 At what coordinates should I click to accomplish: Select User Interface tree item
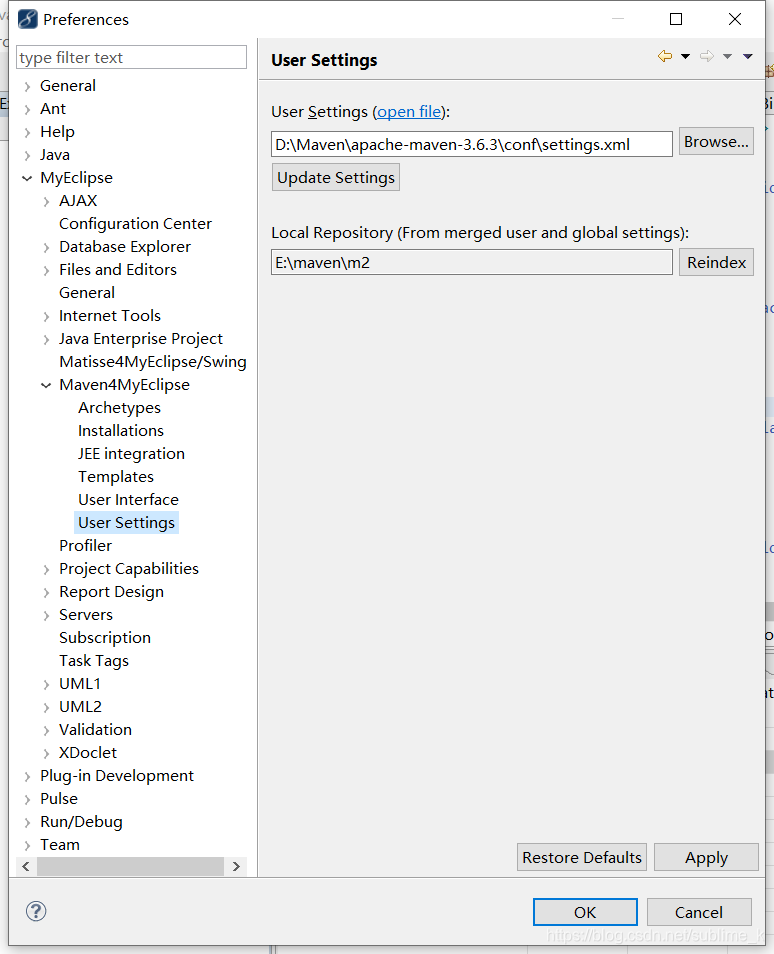pyautogui.click(x=128, y=500)
